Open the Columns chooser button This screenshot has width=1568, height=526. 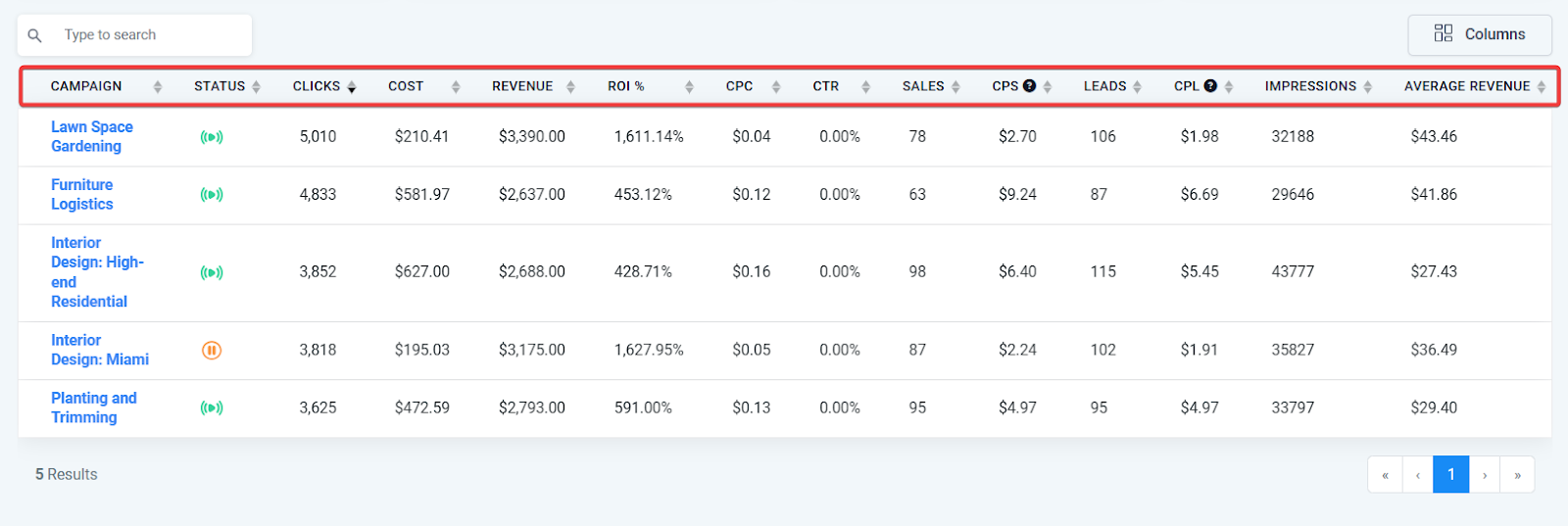point(1479,34)
